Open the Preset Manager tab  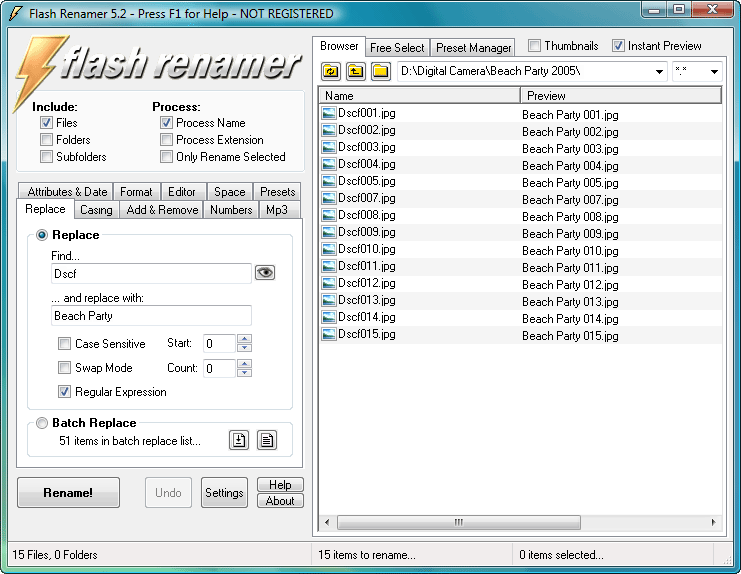474,48
